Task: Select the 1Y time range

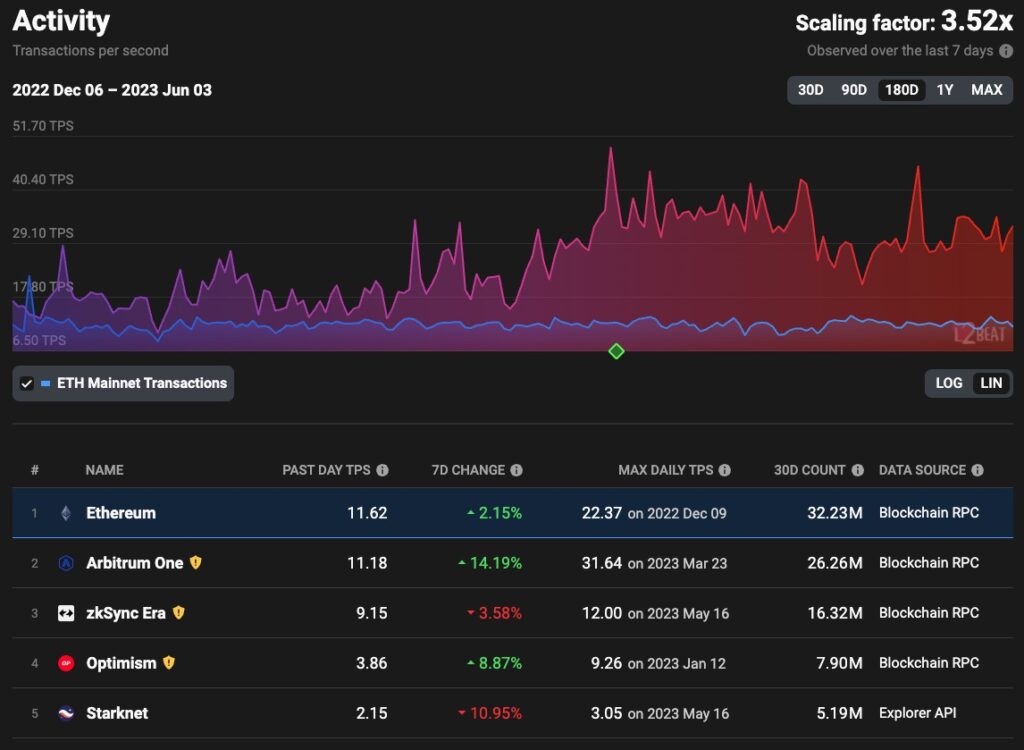Action: [944, 90]
